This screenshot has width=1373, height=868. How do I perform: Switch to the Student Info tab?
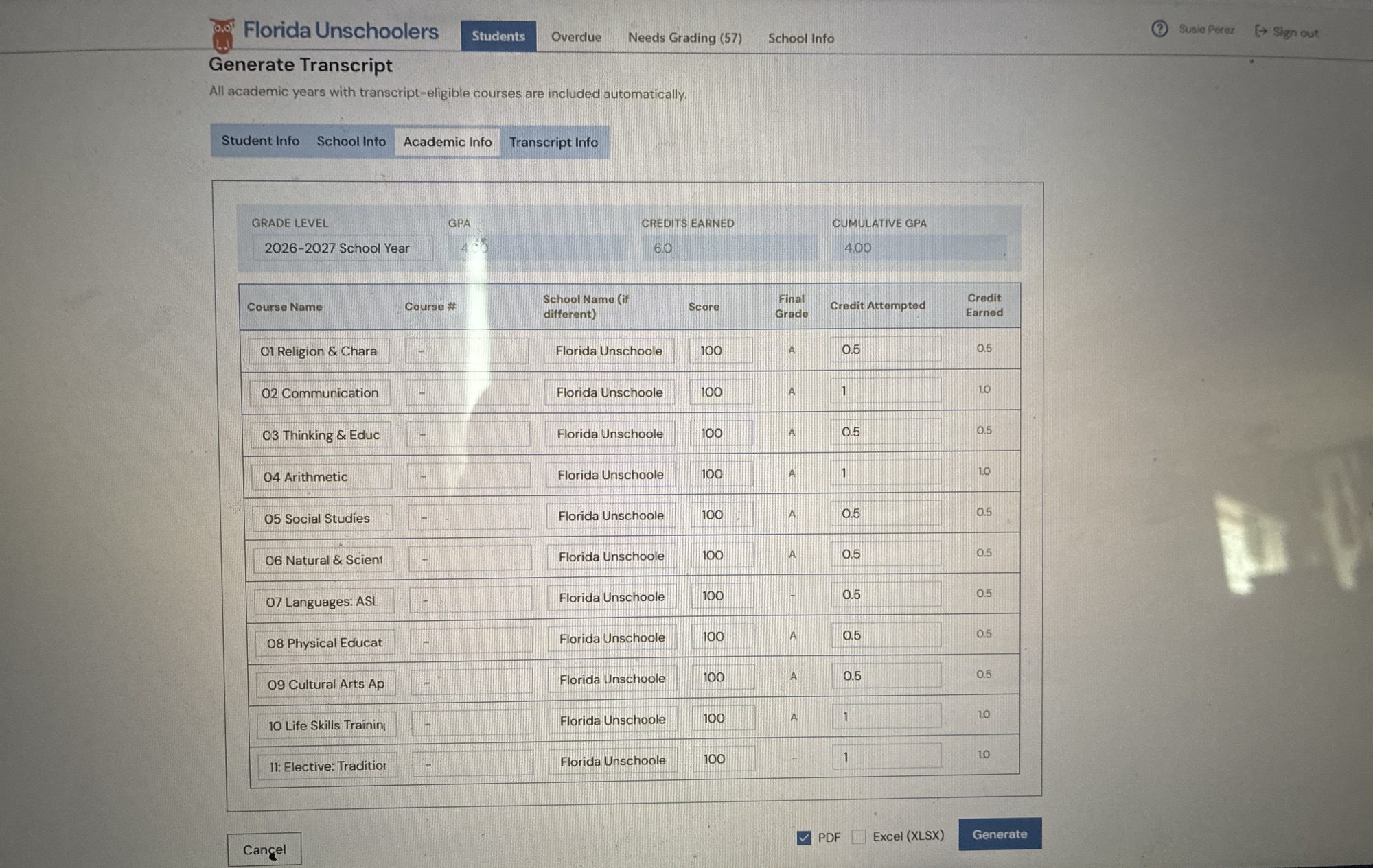click(260, 141)
